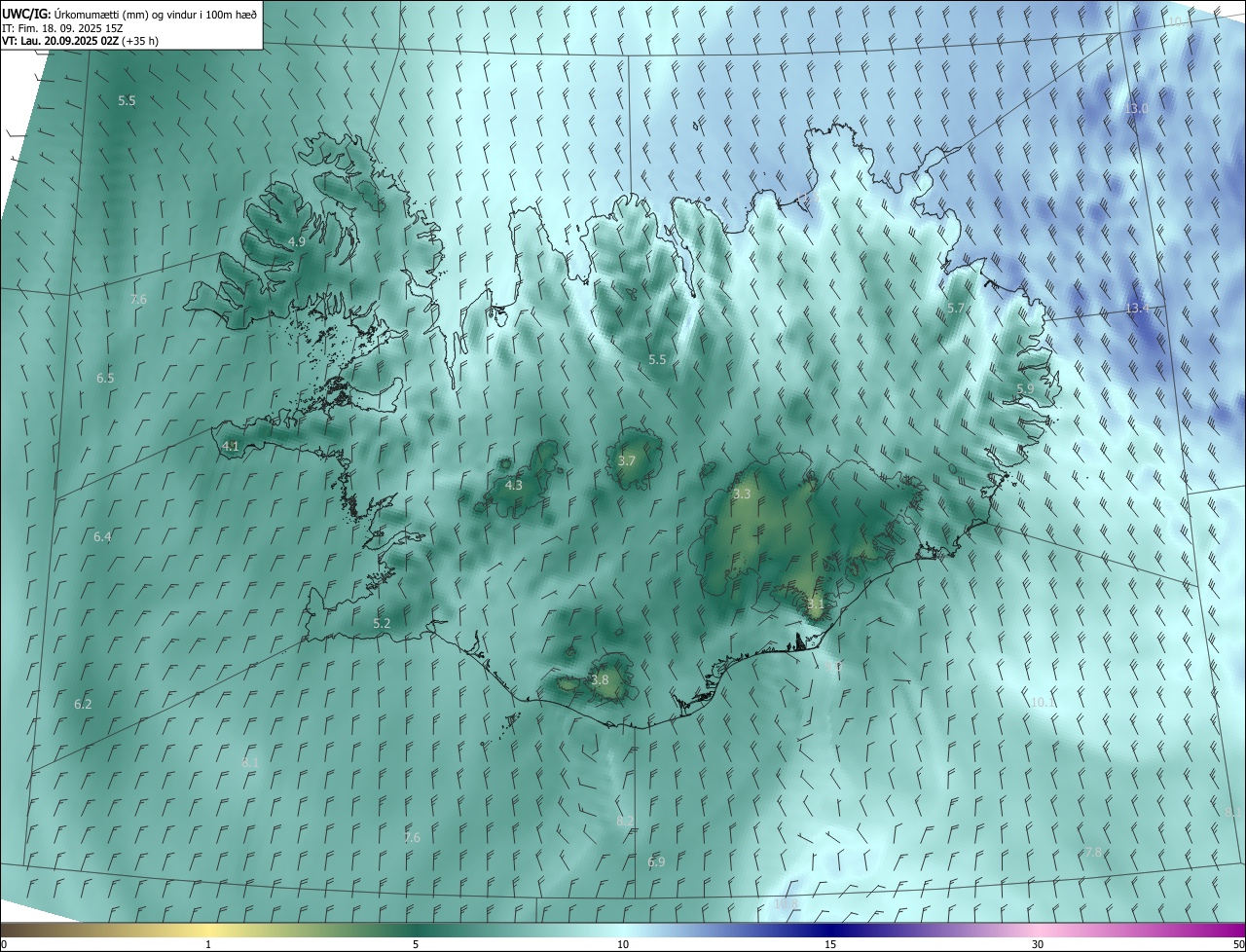Click the 5.7 value label
Image resolution: width=1246 pixels, height=952 pixels.
[956, 308]
